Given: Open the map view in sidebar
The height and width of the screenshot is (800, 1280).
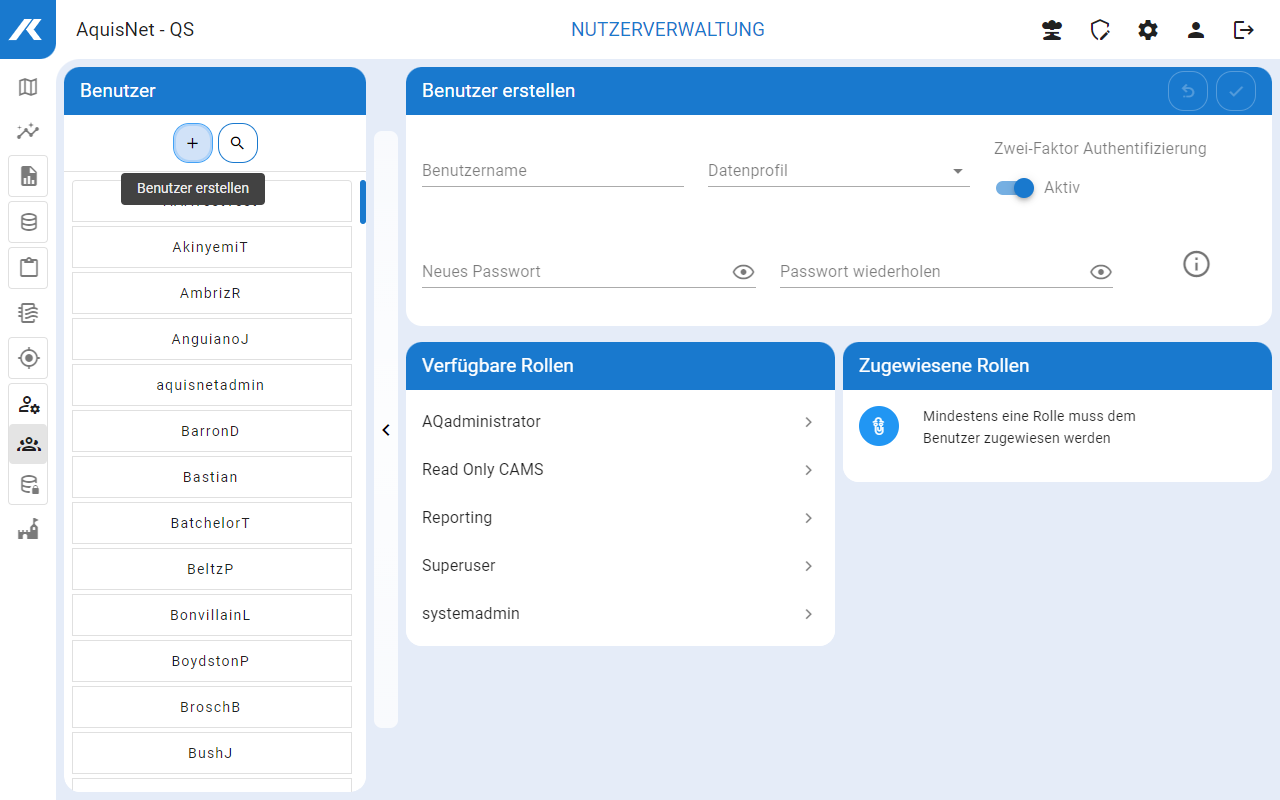Looking at the screenshot, I should [x=28, y=87].
